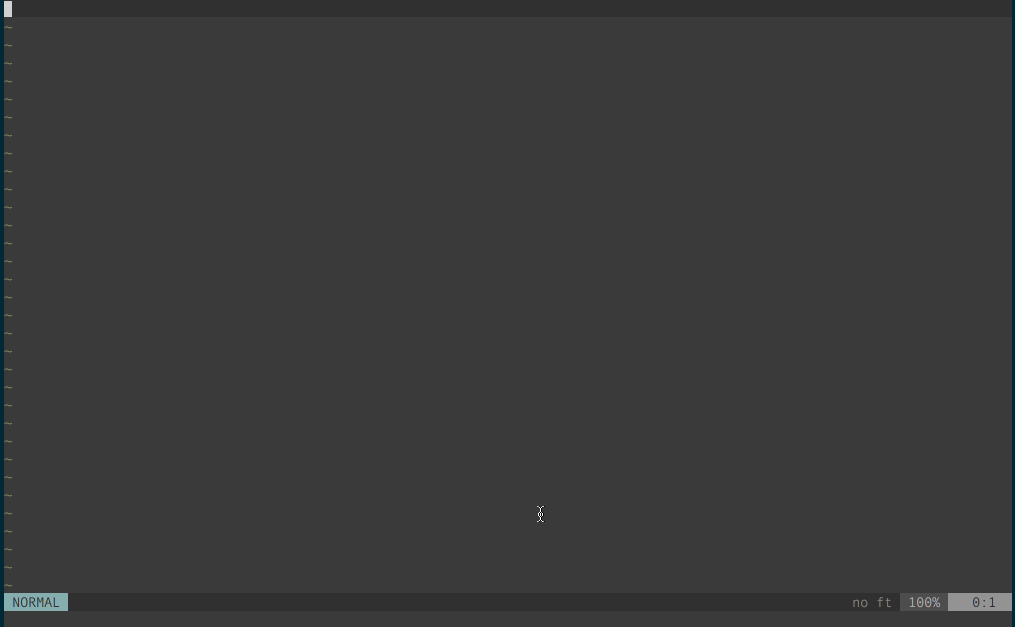Click the 'no' text before ft in statusline
The width and height of the screenshot is (1015, 627).
[860, 602]
